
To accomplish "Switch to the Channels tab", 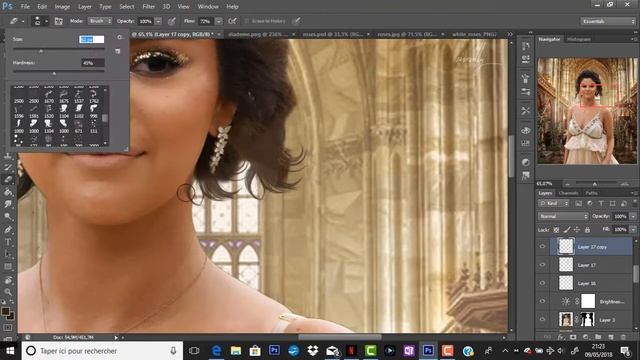I will click(569, 193).
